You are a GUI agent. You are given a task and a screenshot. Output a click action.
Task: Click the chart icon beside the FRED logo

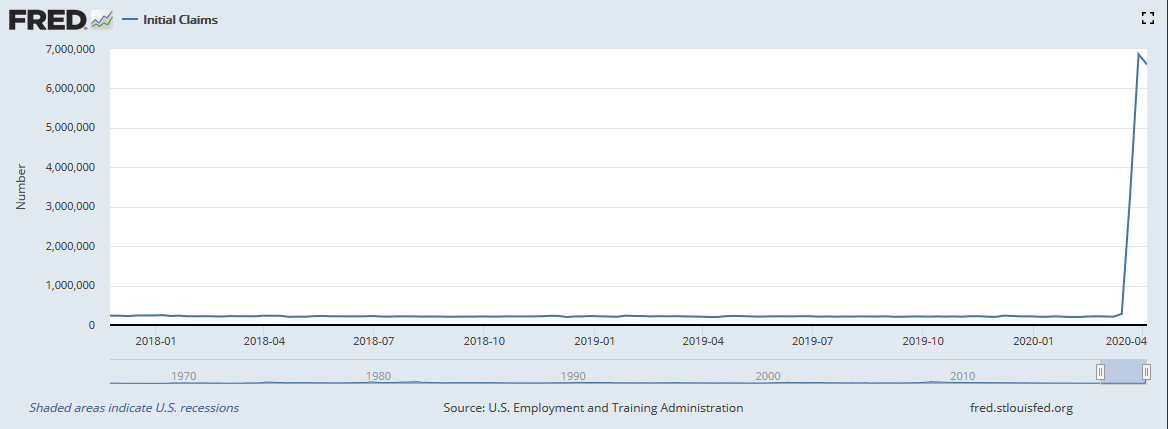pos(102,19)
